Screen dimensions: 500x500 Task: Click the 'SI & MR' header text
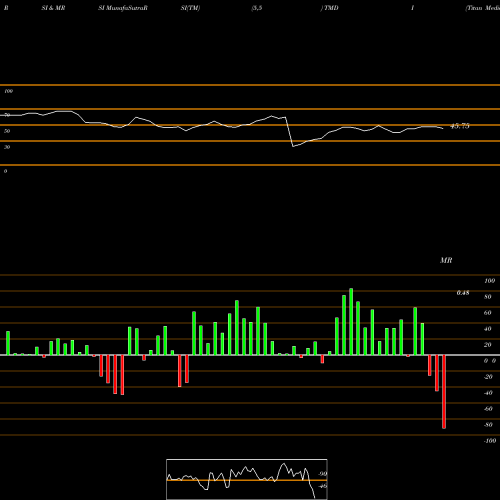53,8
